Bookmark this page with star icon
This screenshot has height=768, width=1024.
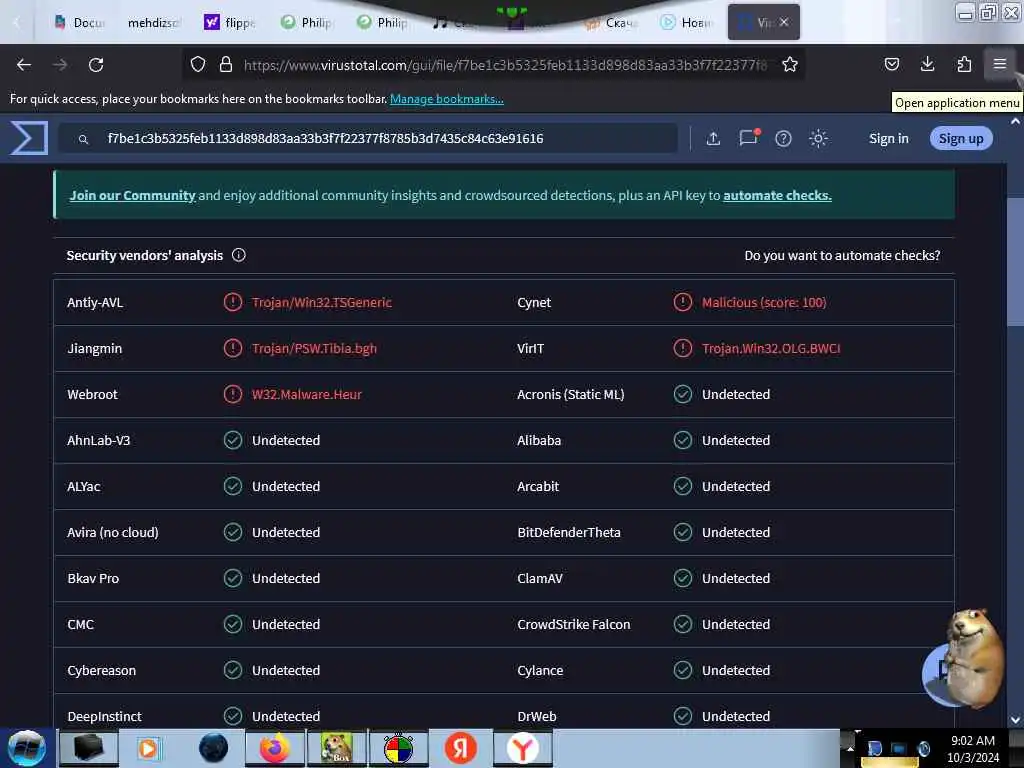pyautogui.click(x=790, y=64)
